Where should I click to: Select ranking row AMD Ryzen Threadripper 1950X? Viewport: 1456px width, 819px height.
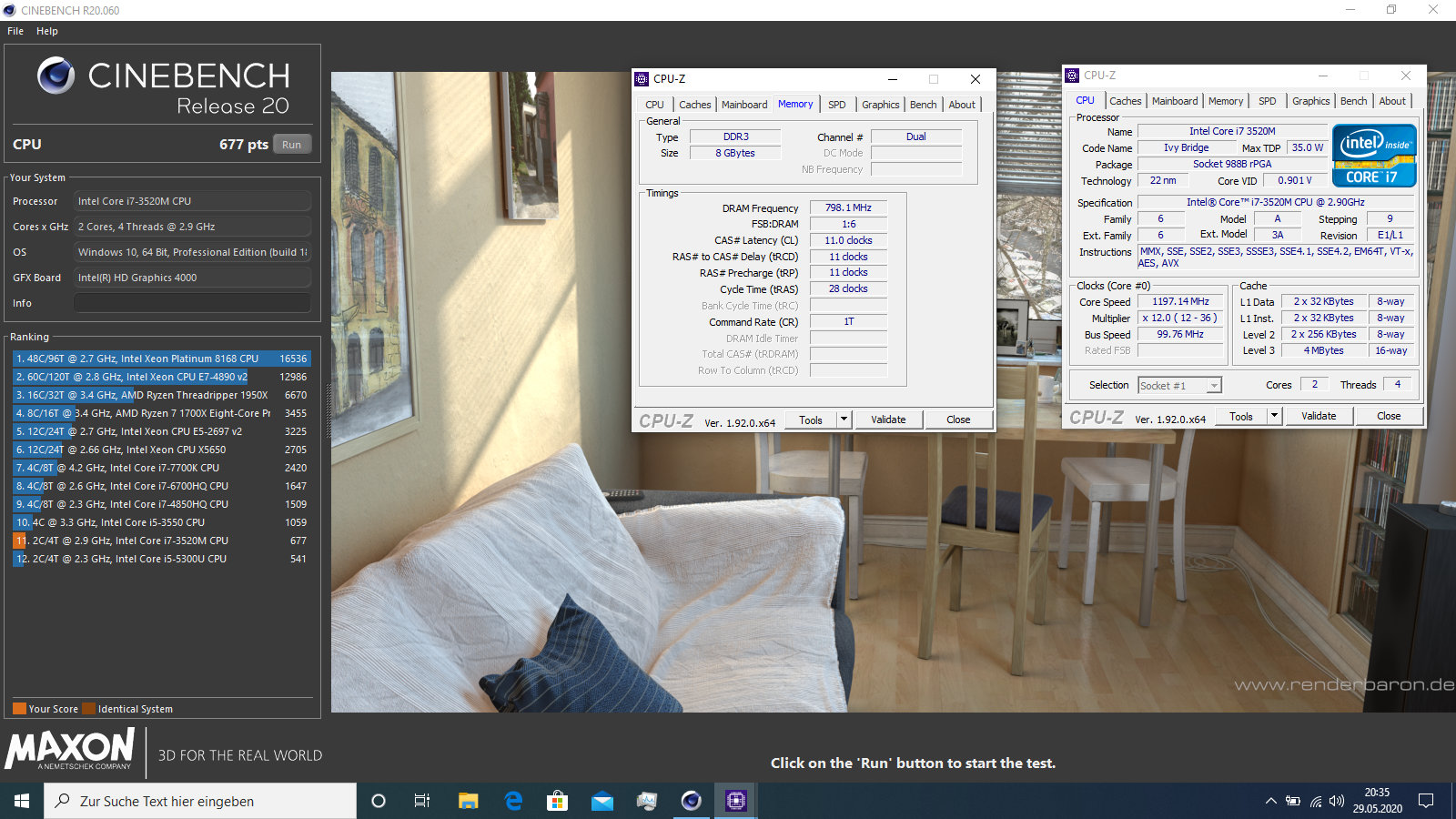(x=161, y=395)
